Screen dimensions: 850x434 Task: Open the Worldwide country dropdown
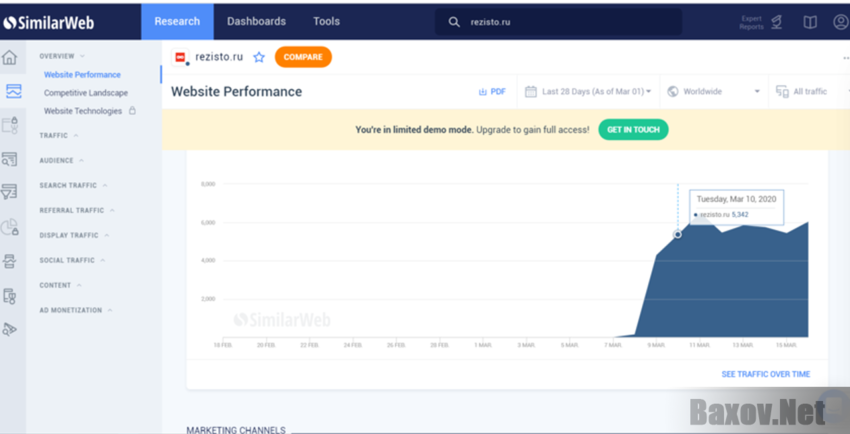tap(713, 92)
